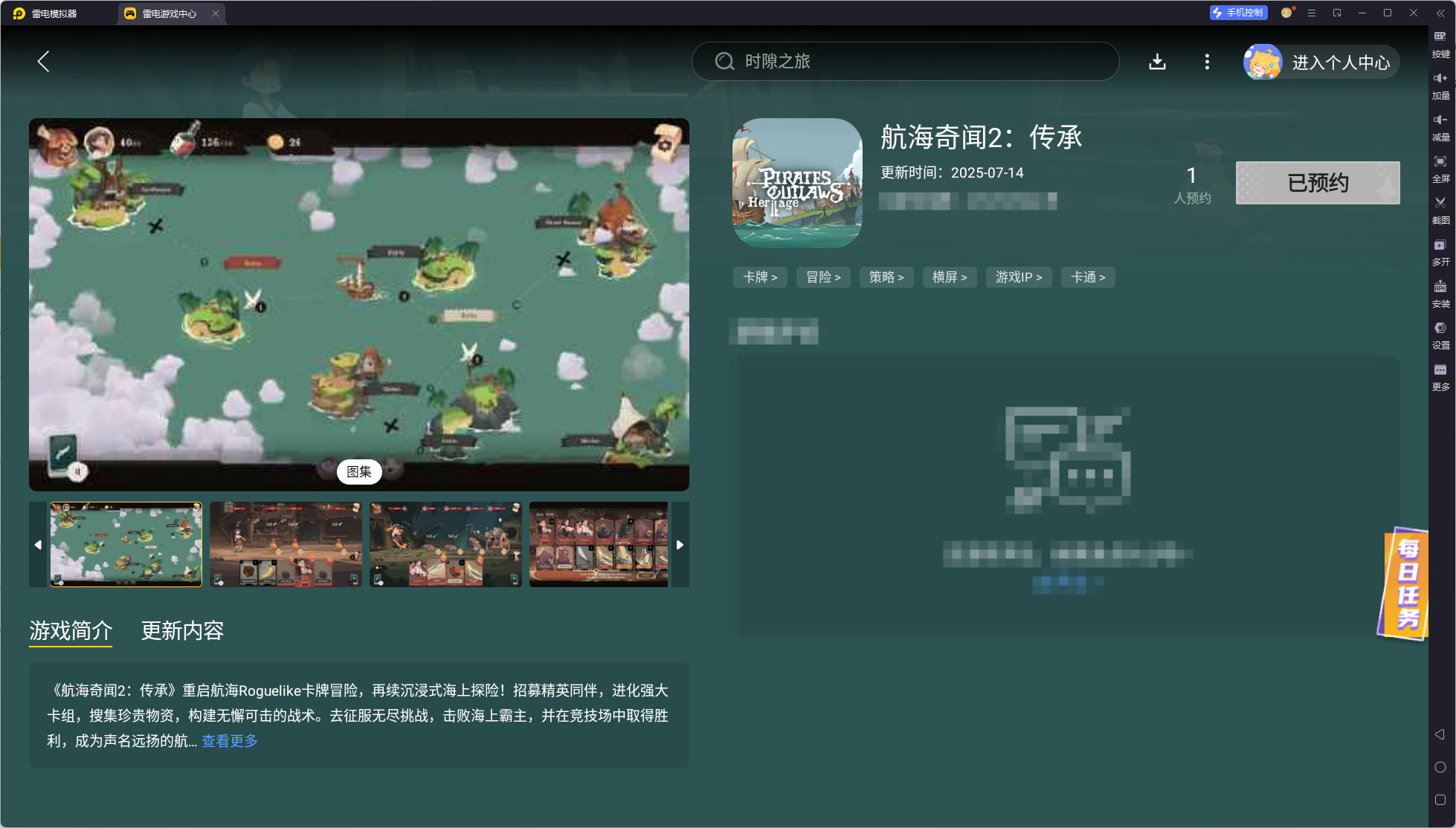Open the 按键 keymapping tool
Viewport: 1456px width, 828px height.
coord(1440,45)
